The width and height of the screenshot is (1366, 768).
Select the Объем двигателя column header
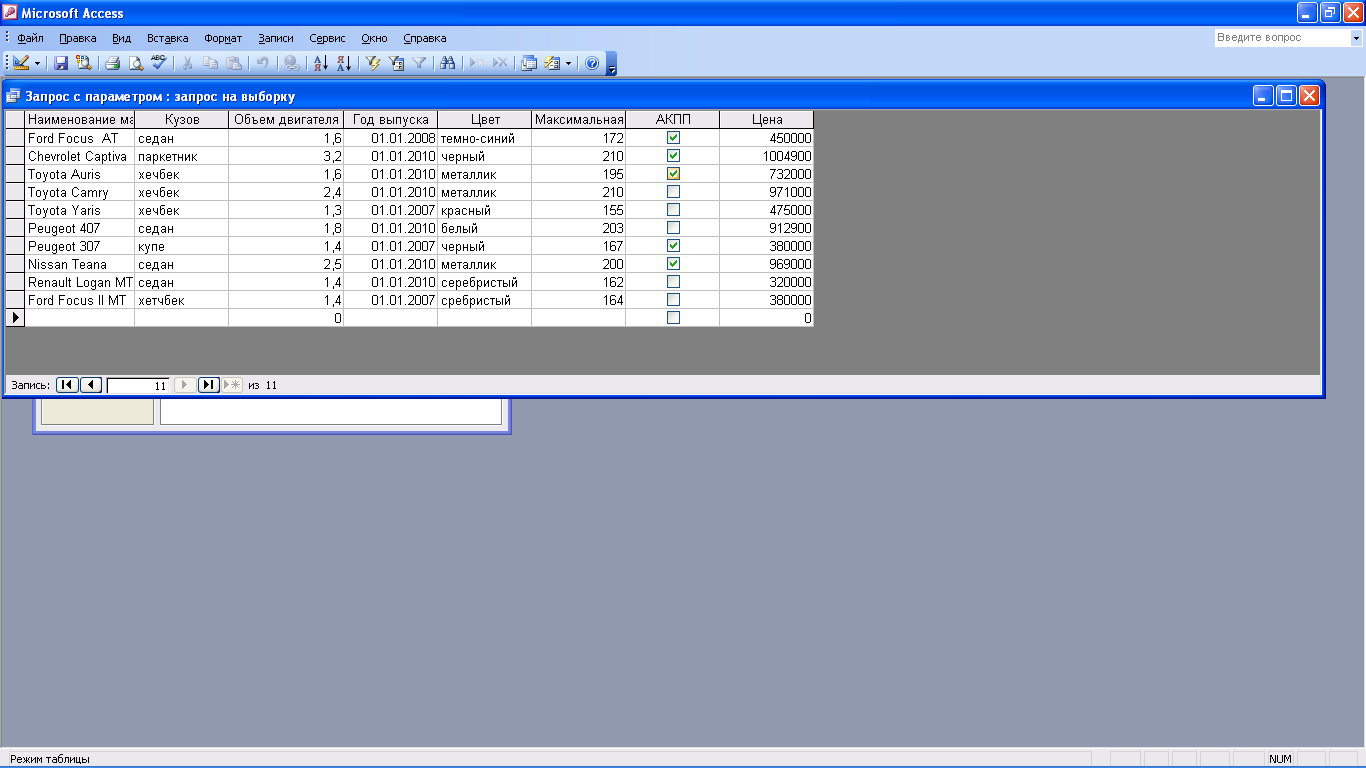pos(286,120)
